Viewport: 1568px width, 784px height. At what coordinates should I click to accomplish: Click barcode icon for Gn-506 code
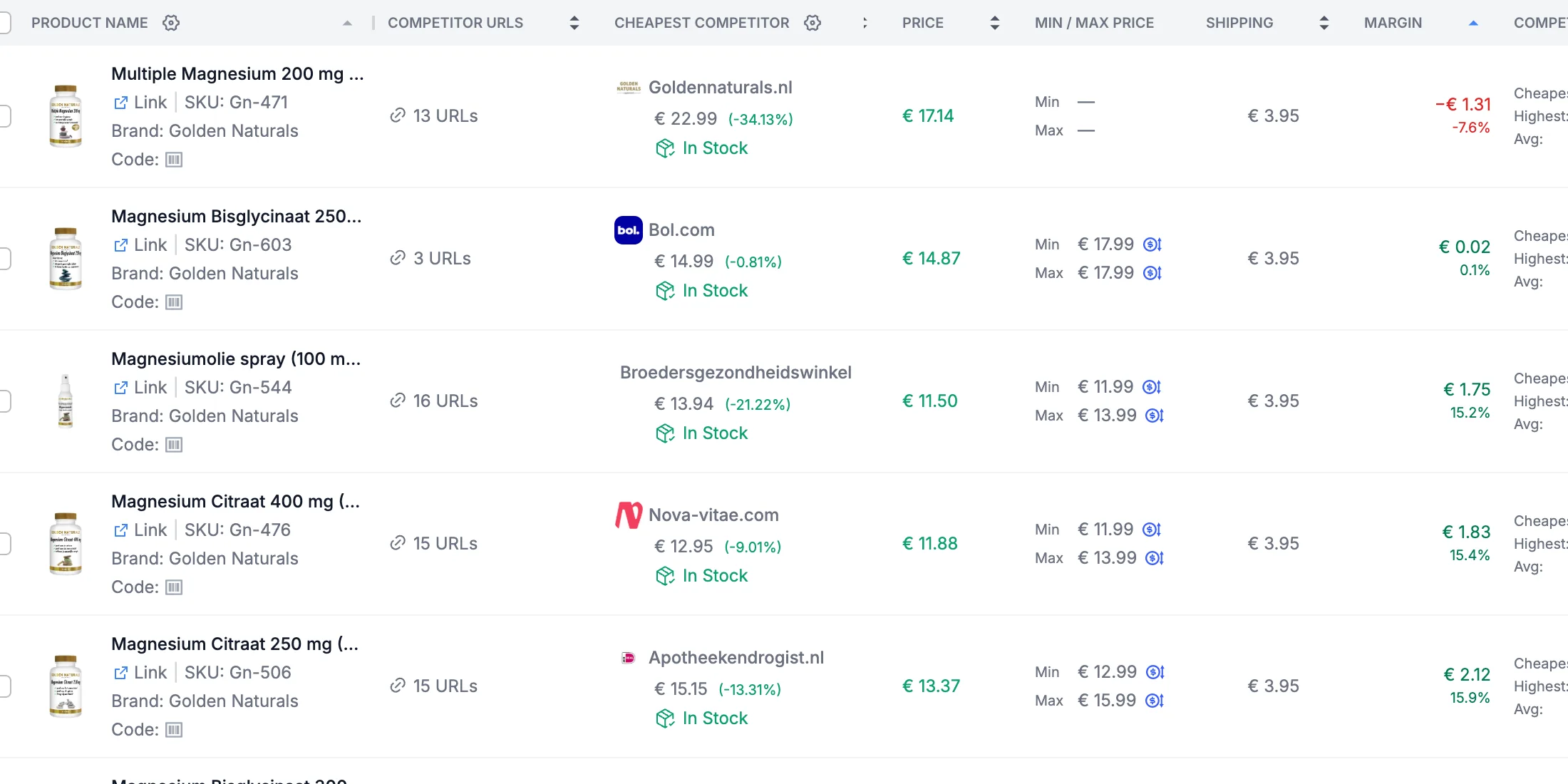point(174,730)
